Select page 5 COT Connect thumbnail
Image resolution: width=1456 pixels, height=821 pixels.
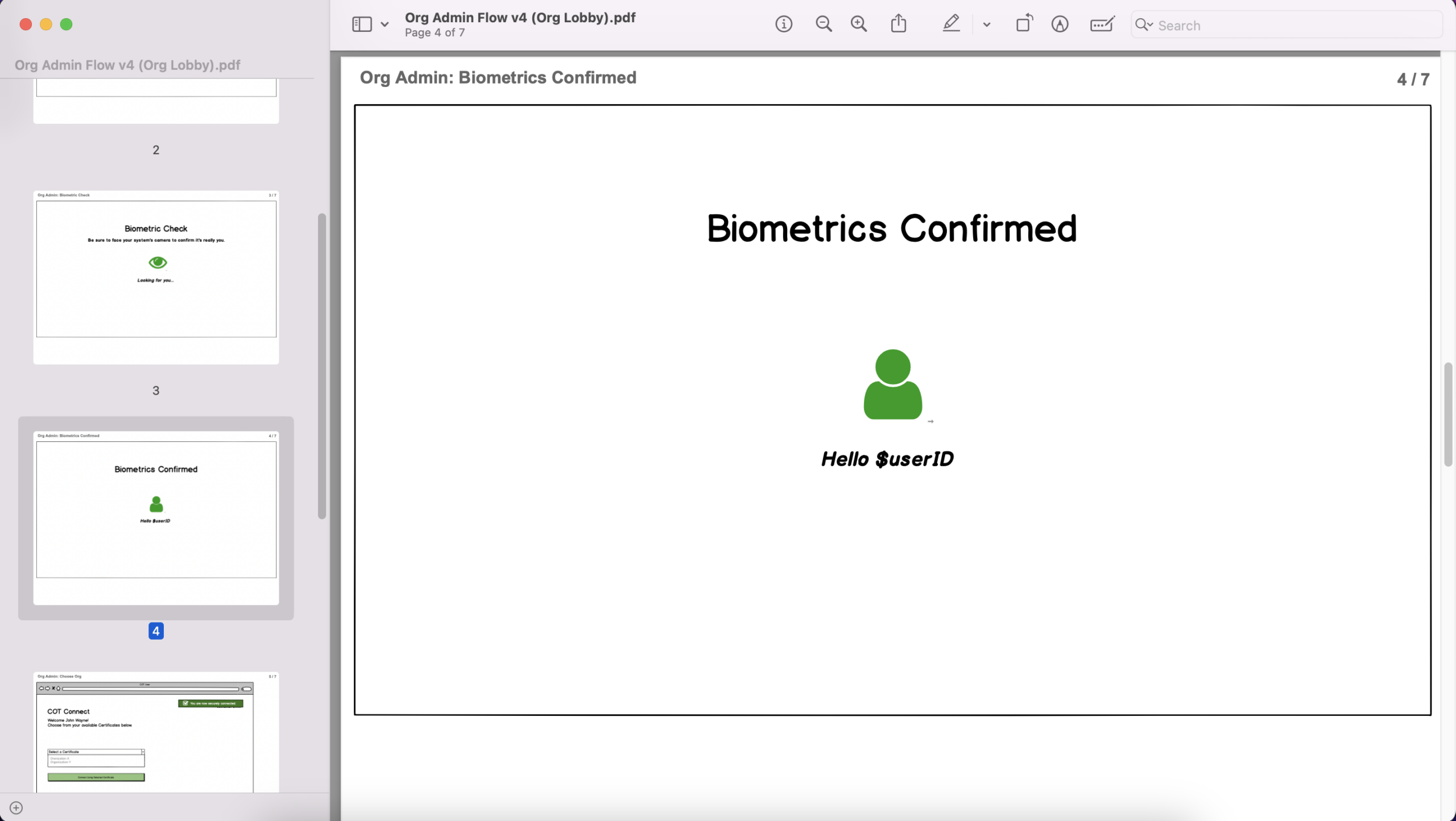pos(156,732)
